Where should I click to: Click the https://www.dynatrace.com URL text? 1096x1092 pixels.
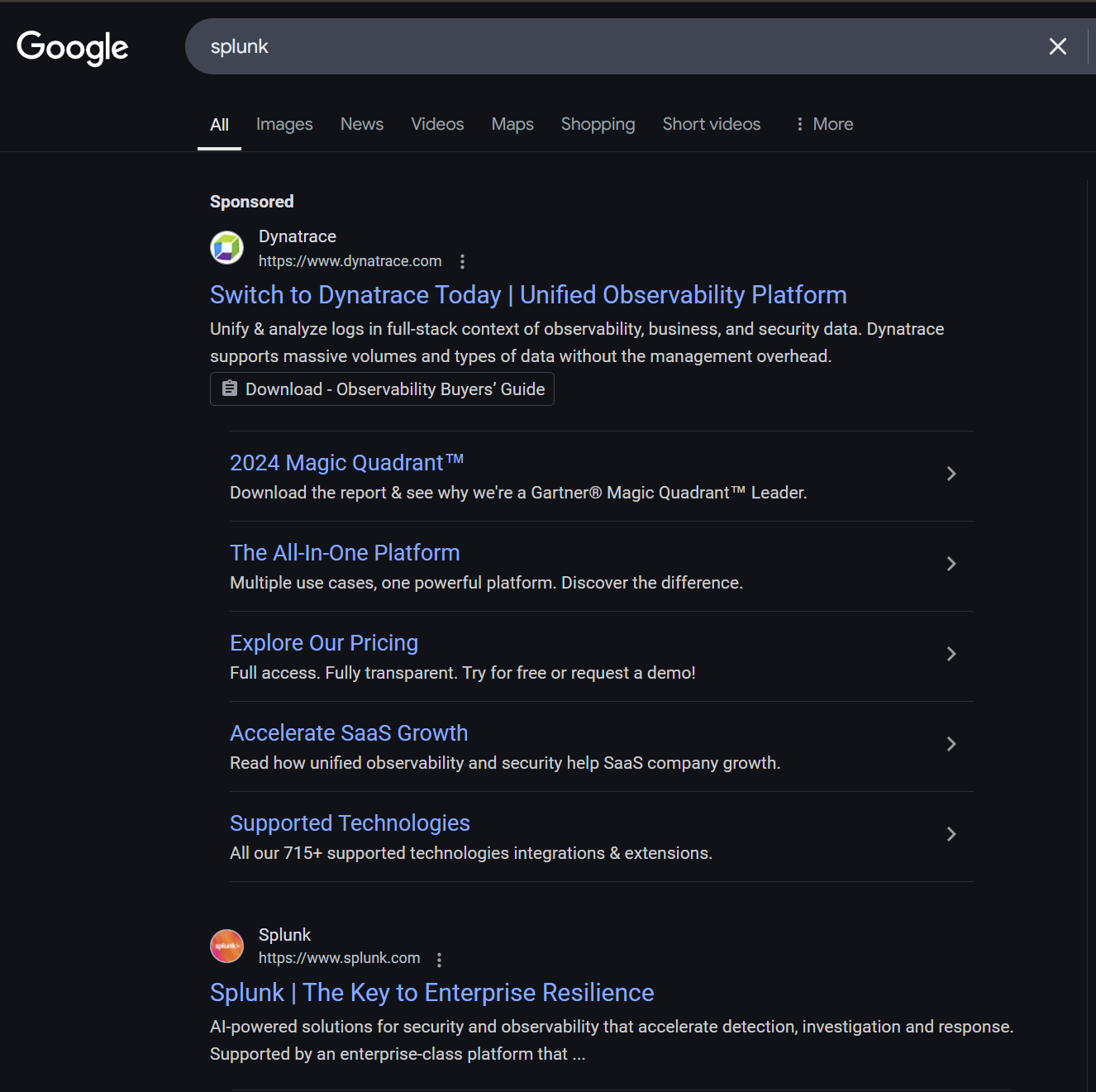click(x=350, y=261)
